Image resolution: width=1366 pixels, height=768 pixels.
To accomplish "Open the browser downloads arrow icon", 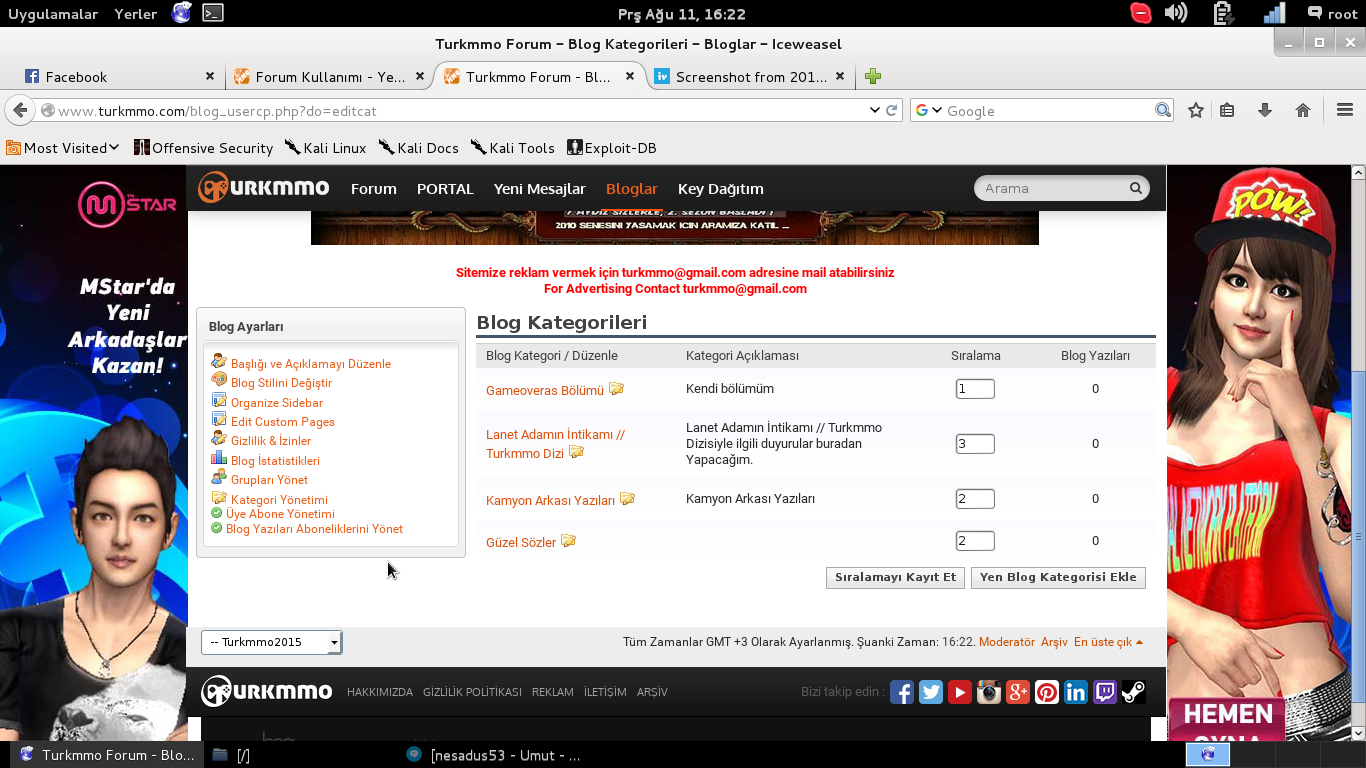I will point(1265,110).
